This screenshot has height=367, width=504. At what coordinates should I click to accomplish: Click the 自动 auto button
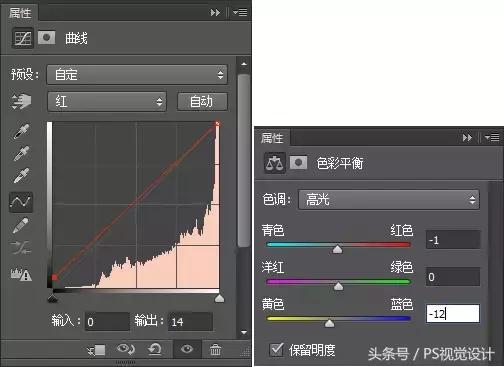tap(202, 101)
